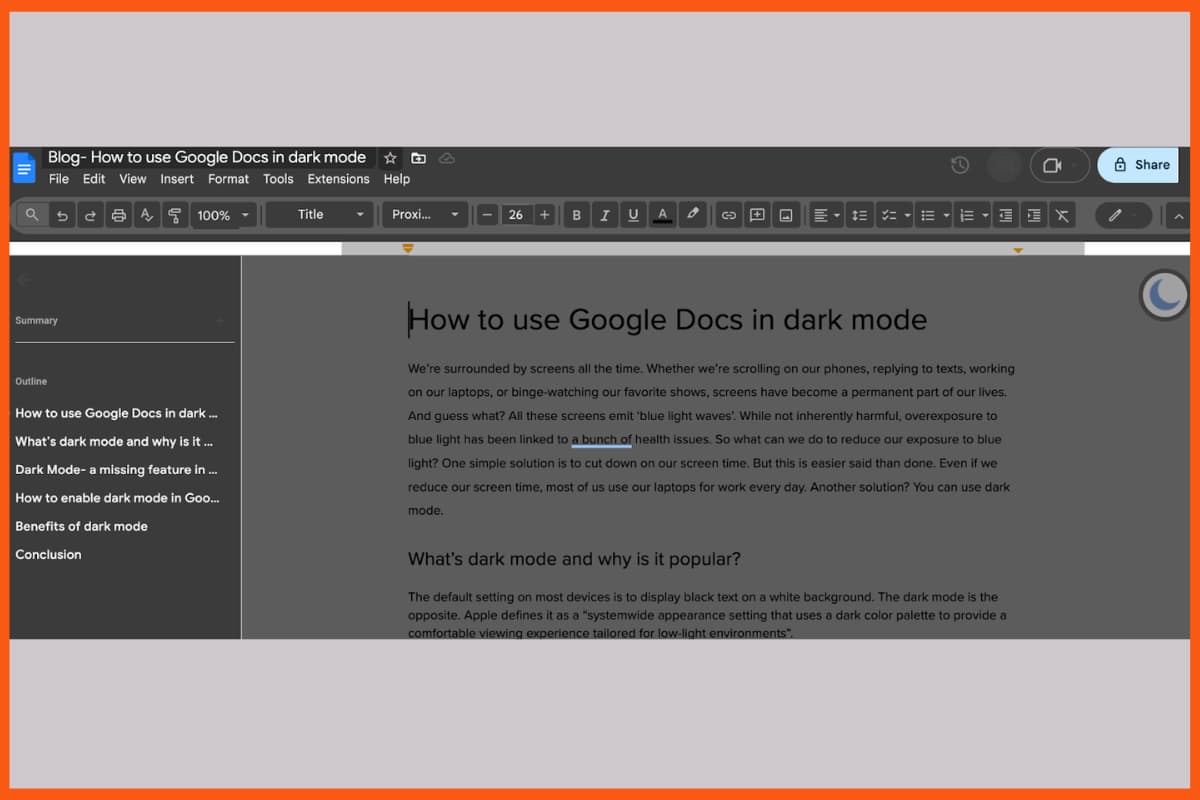Click the left indent marker on ruler
This screenshot has width=1200, height=800.
(x=408, y=248)
